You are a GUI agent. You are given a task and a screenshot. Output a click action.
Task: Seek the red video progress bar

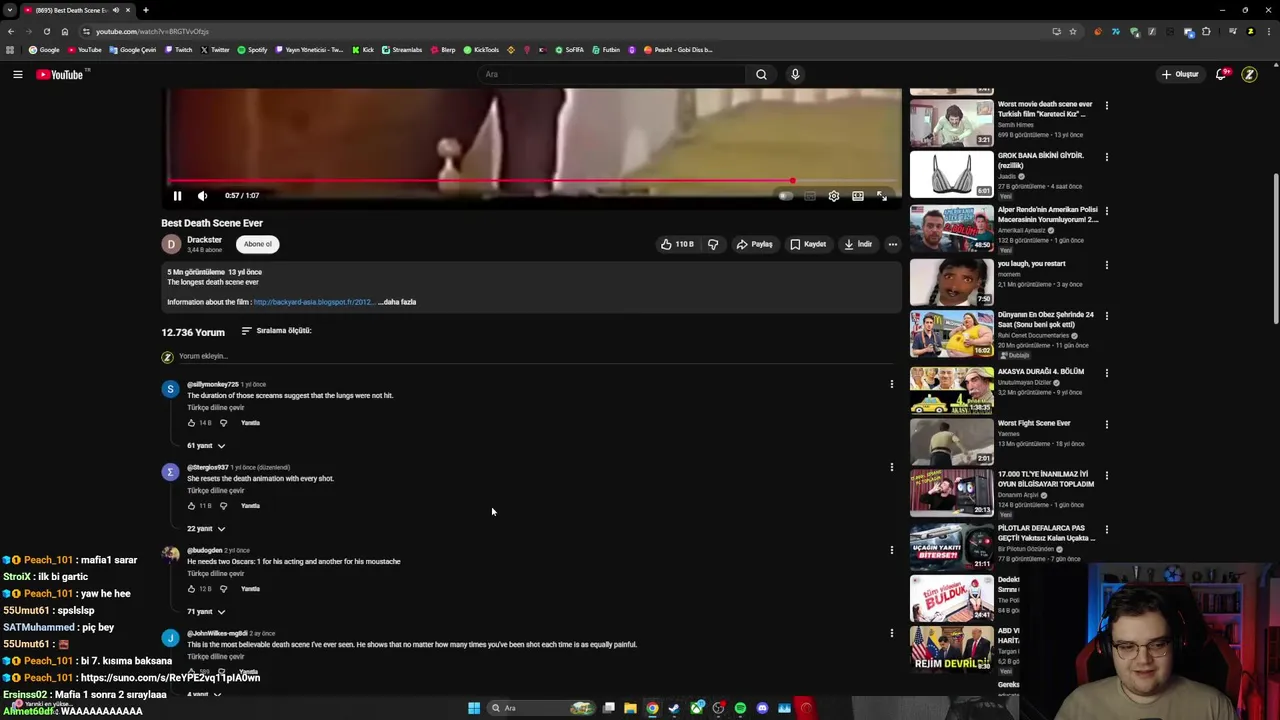[534, 181]
